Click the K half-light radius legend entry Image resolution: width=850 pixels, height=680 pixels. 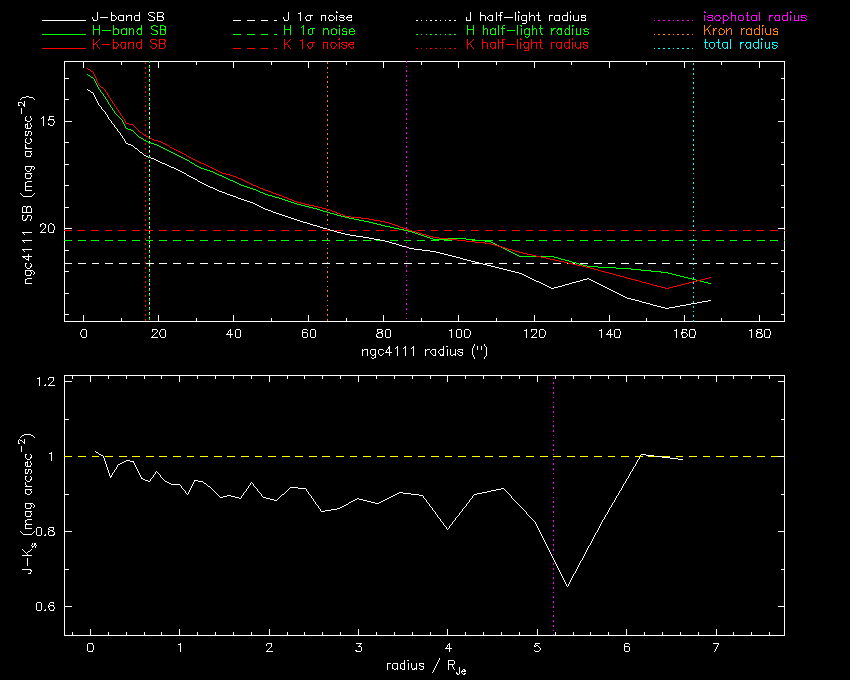[x=527, y=45]
